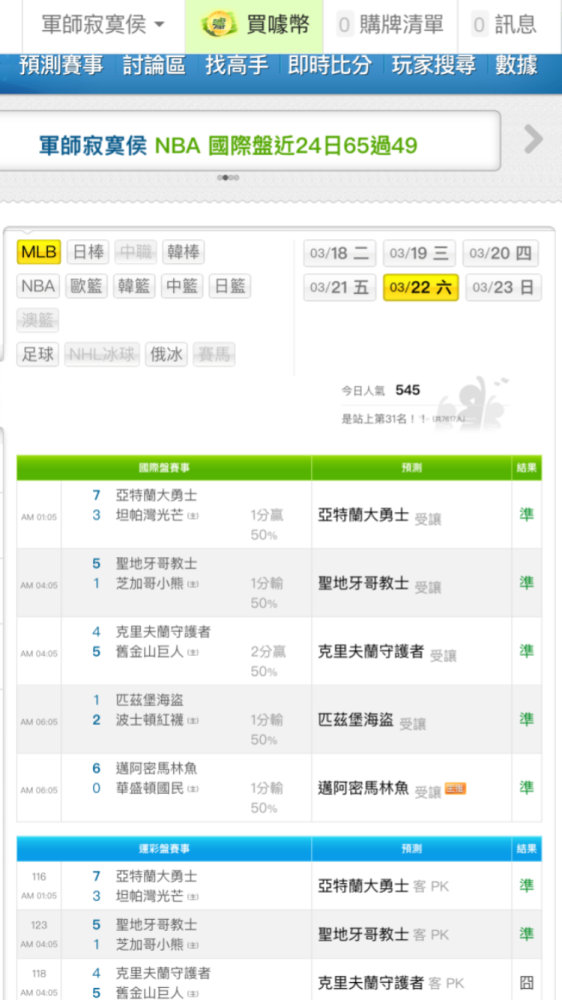Click the banner carousel pagination dots

point(228,177)
